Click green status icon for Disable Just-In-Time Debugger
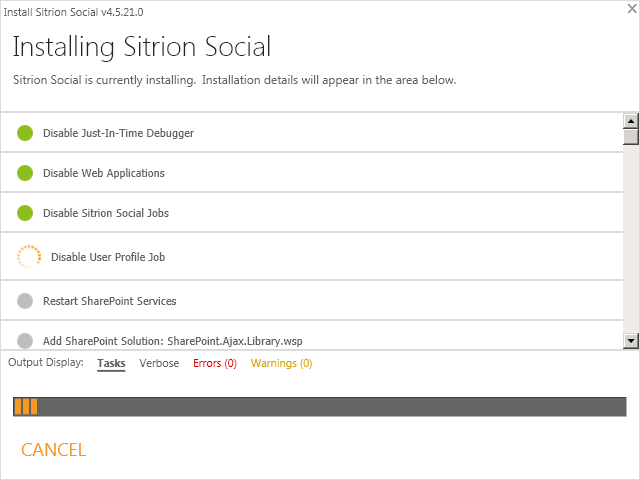Image resolution: width=640 pixels, height=480 pixels. (25, 133)
